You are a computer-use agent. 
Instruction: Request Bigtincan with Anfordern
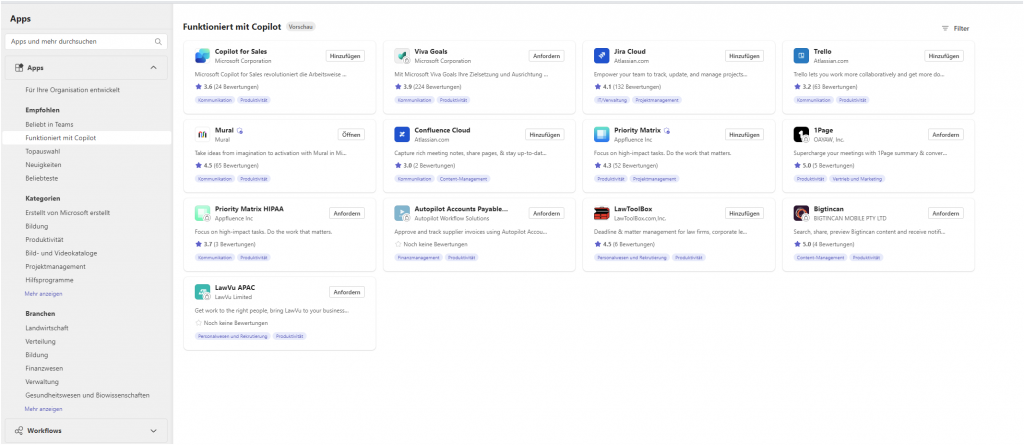point(946,213)
